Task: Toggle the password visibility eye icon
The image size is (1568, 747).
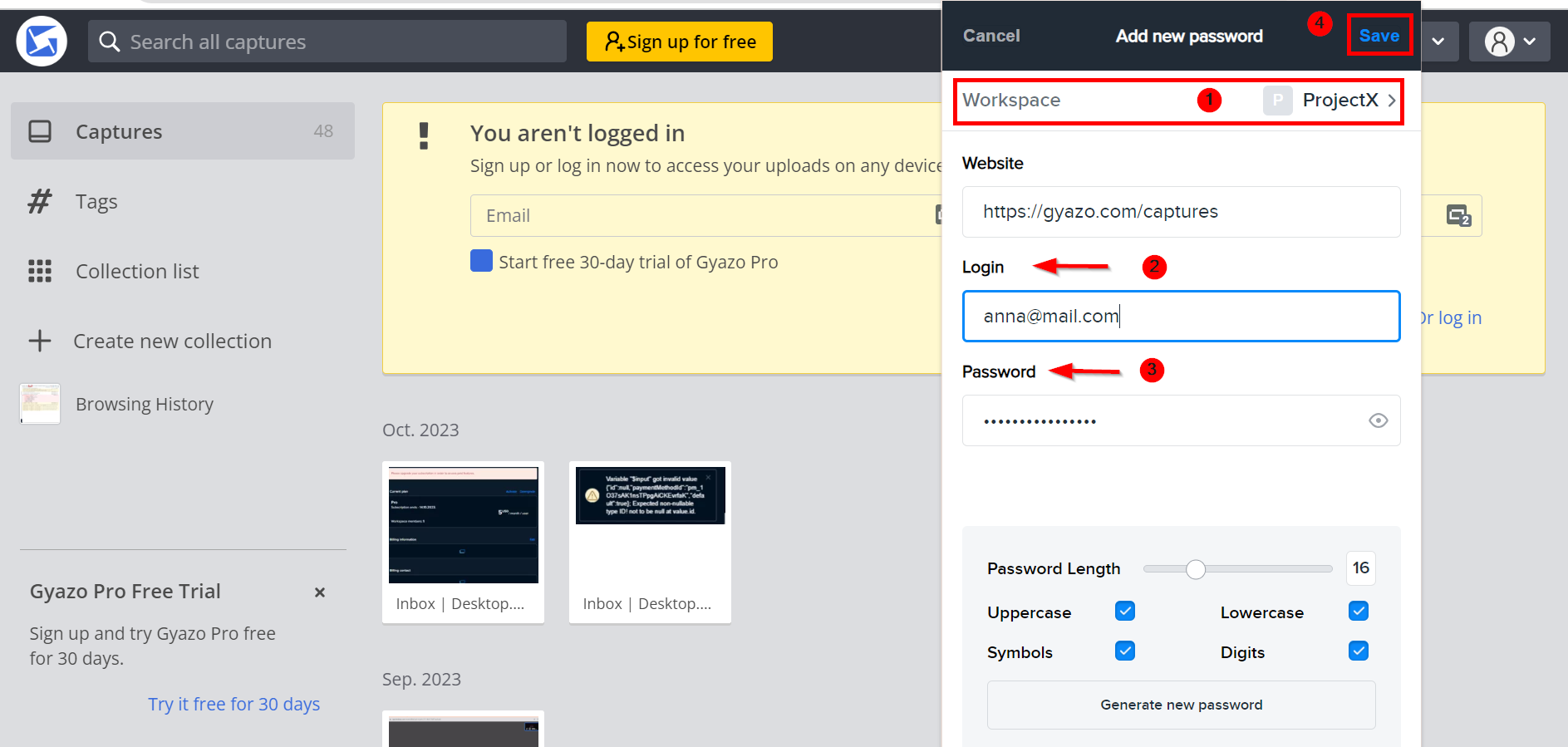Action: tap(1379, 420)
